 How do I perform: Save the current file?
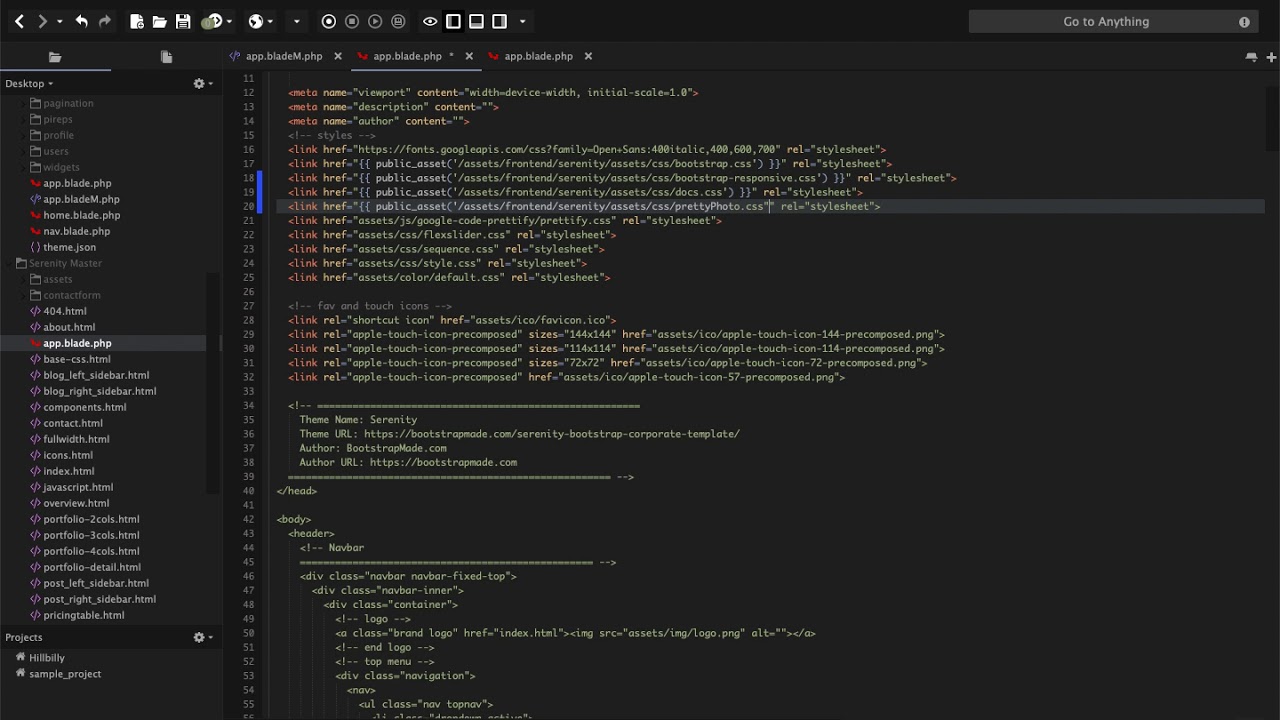click(183, 21)
